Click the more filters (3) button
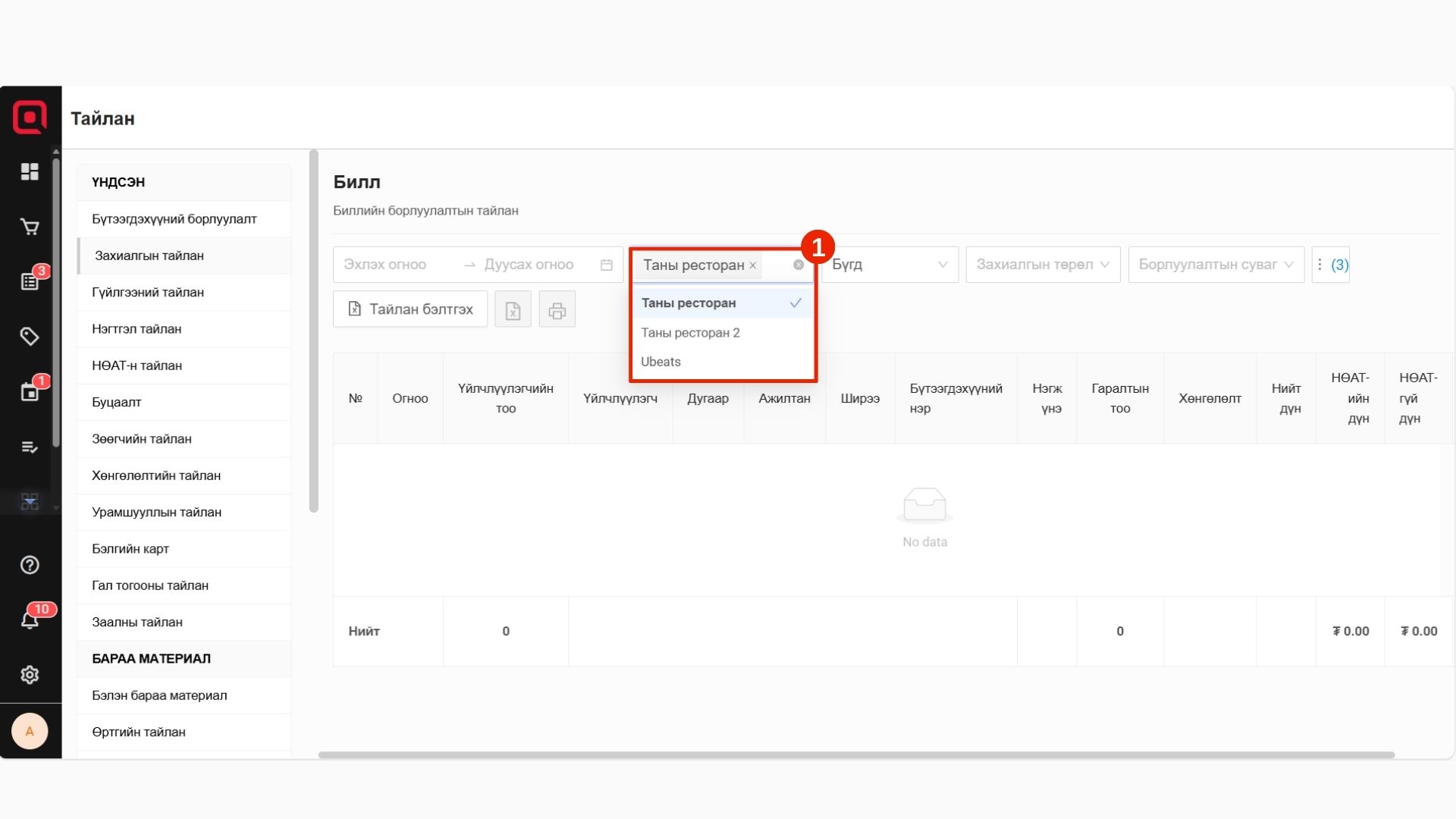This screenshot has height=819, width=1456. 1331,265
